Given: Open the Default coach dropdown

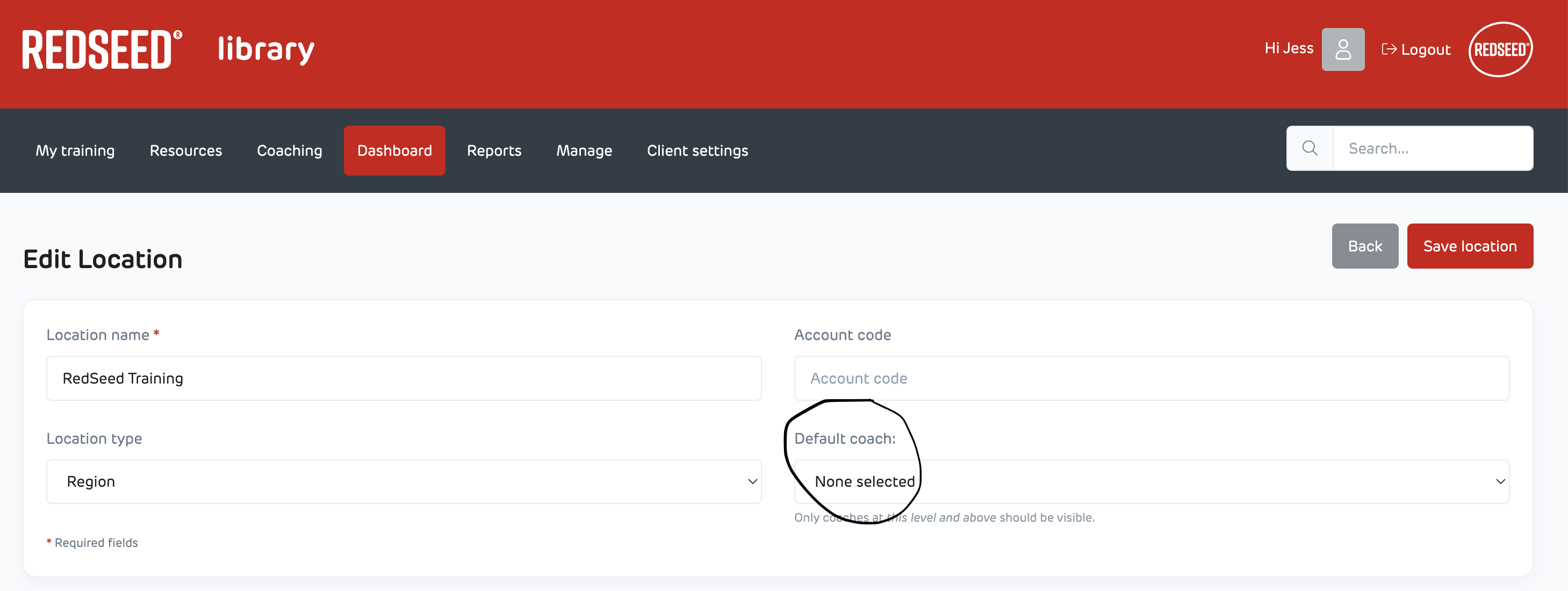Looking at the screenshot, I should 1151,481.
